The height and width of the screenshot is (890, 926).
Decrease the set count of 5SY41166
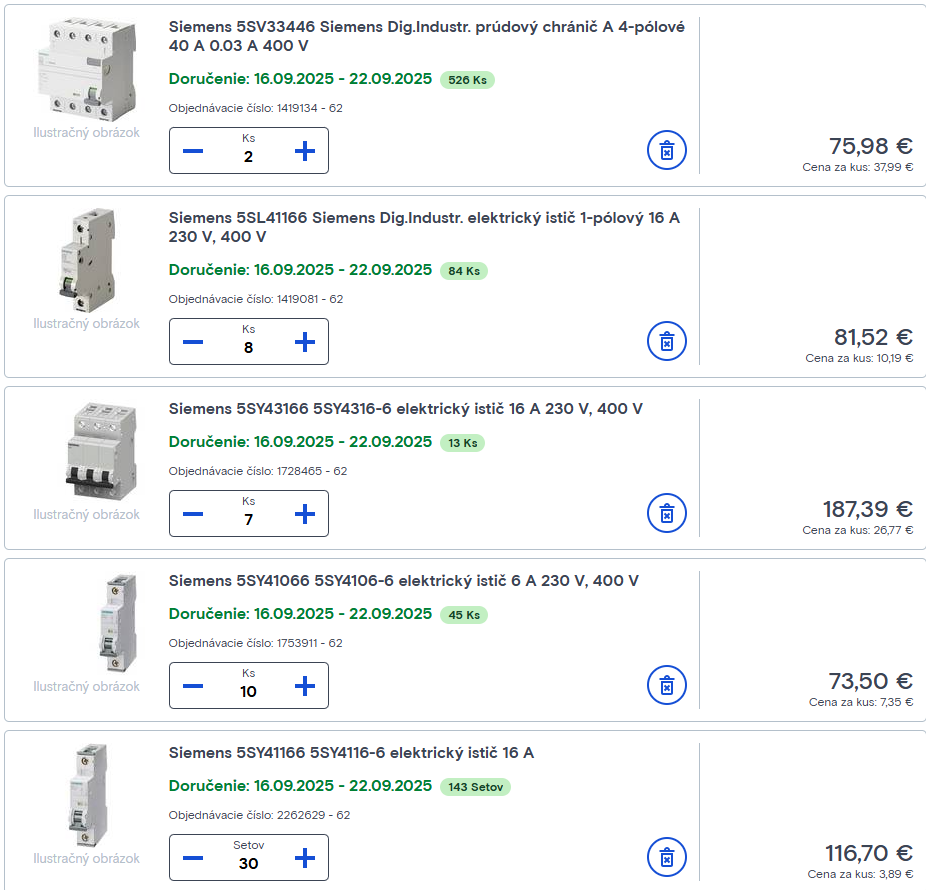click(193, 857)
